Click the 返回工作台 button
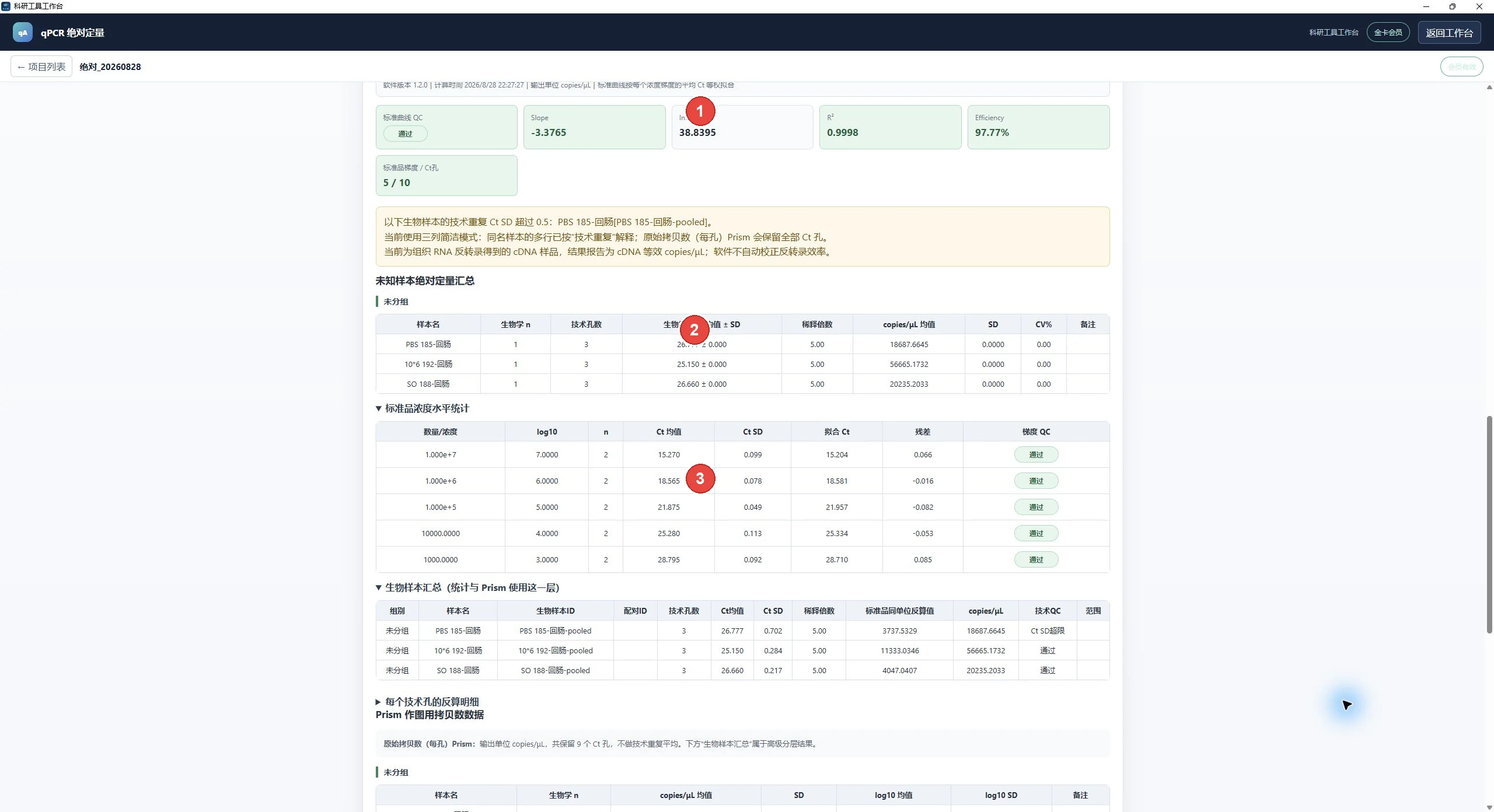The width and height of the screenshot is (1494, 812). point(1449,33)
